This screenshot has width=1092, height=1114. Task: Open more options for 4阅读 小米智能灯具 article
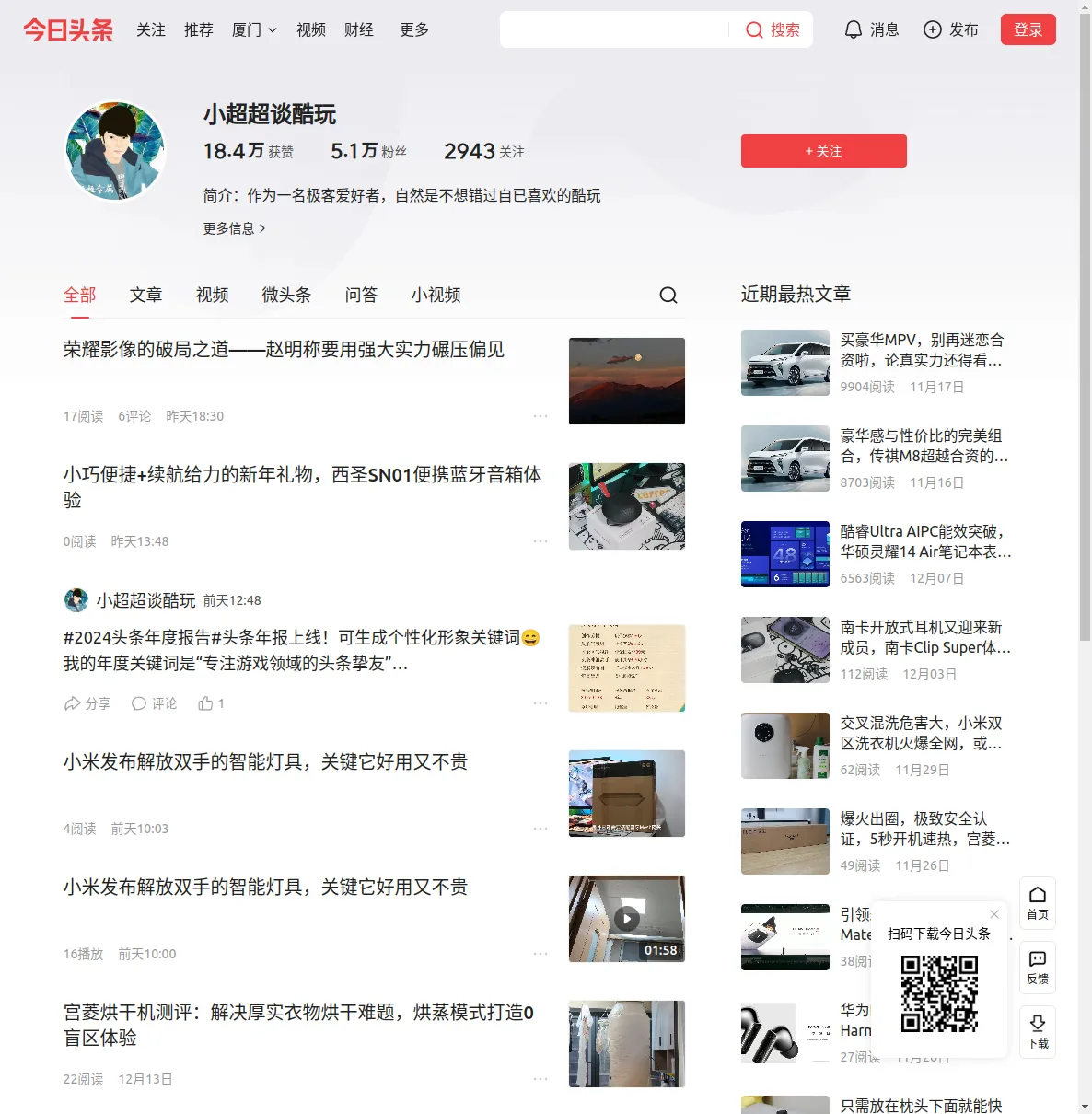click(x=540, y=829)
